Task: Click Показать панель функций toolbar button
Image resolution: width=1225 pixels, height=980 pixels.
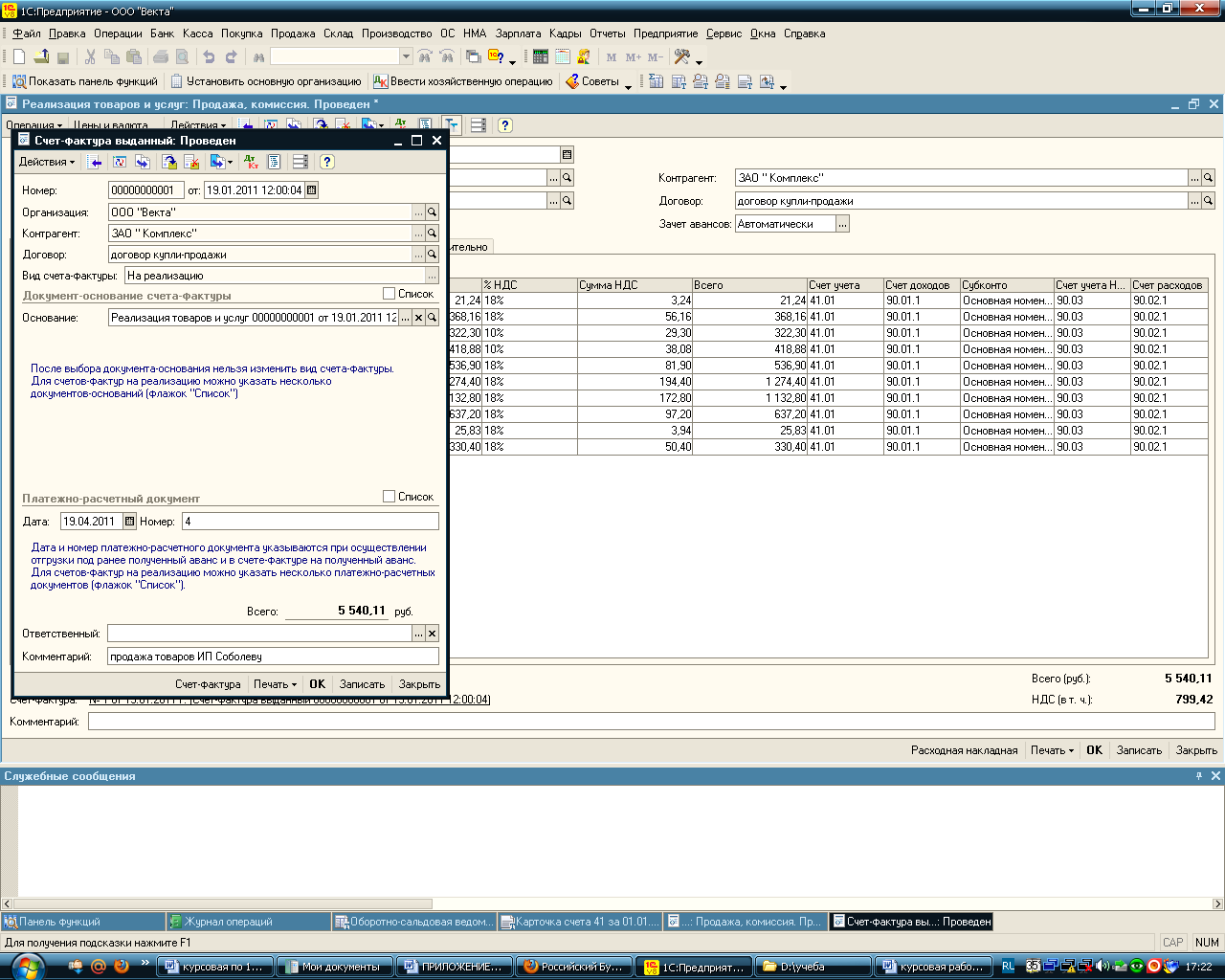Action: [85, 81]
